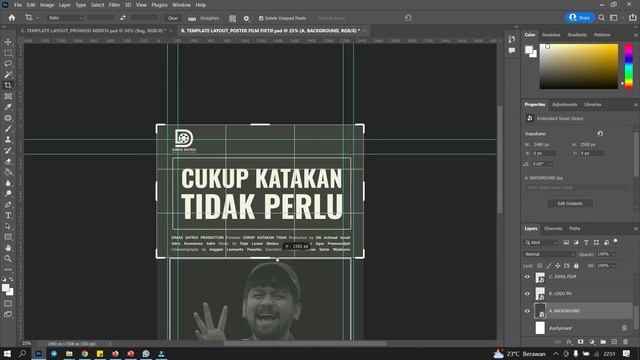Open the File menu
This screenshot has width=640, height=360.
click(x=18, y=5)
